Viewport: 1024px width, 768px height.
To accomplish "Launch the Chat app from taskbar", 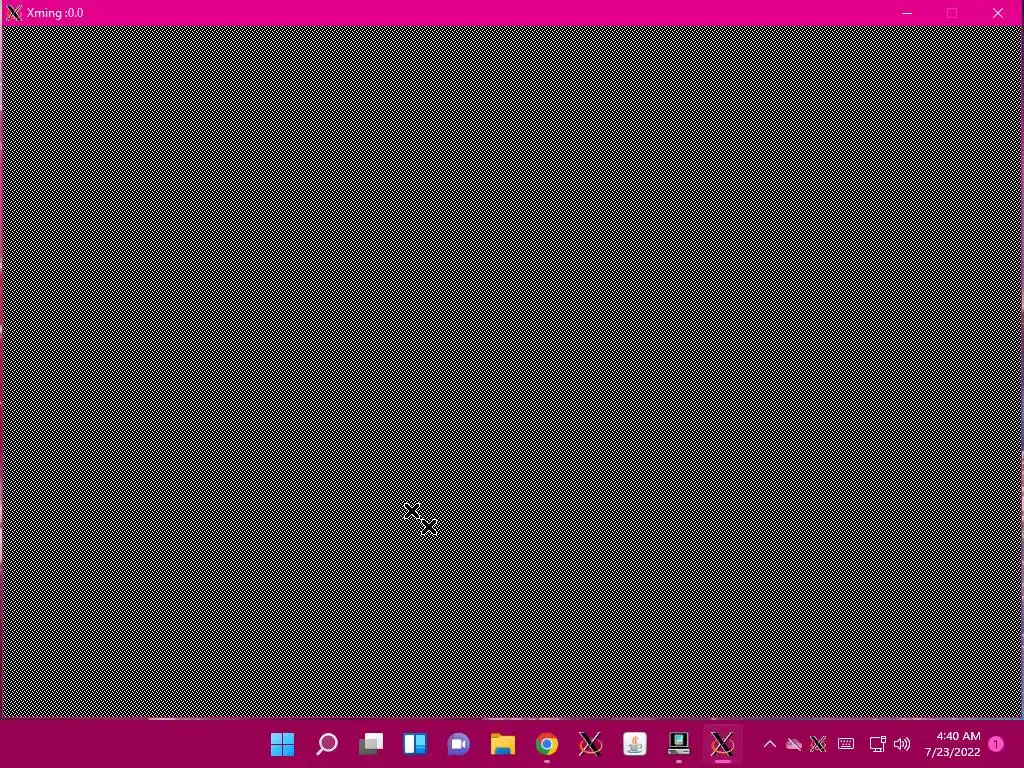I will pyautogui.click(x=458, y=744).
